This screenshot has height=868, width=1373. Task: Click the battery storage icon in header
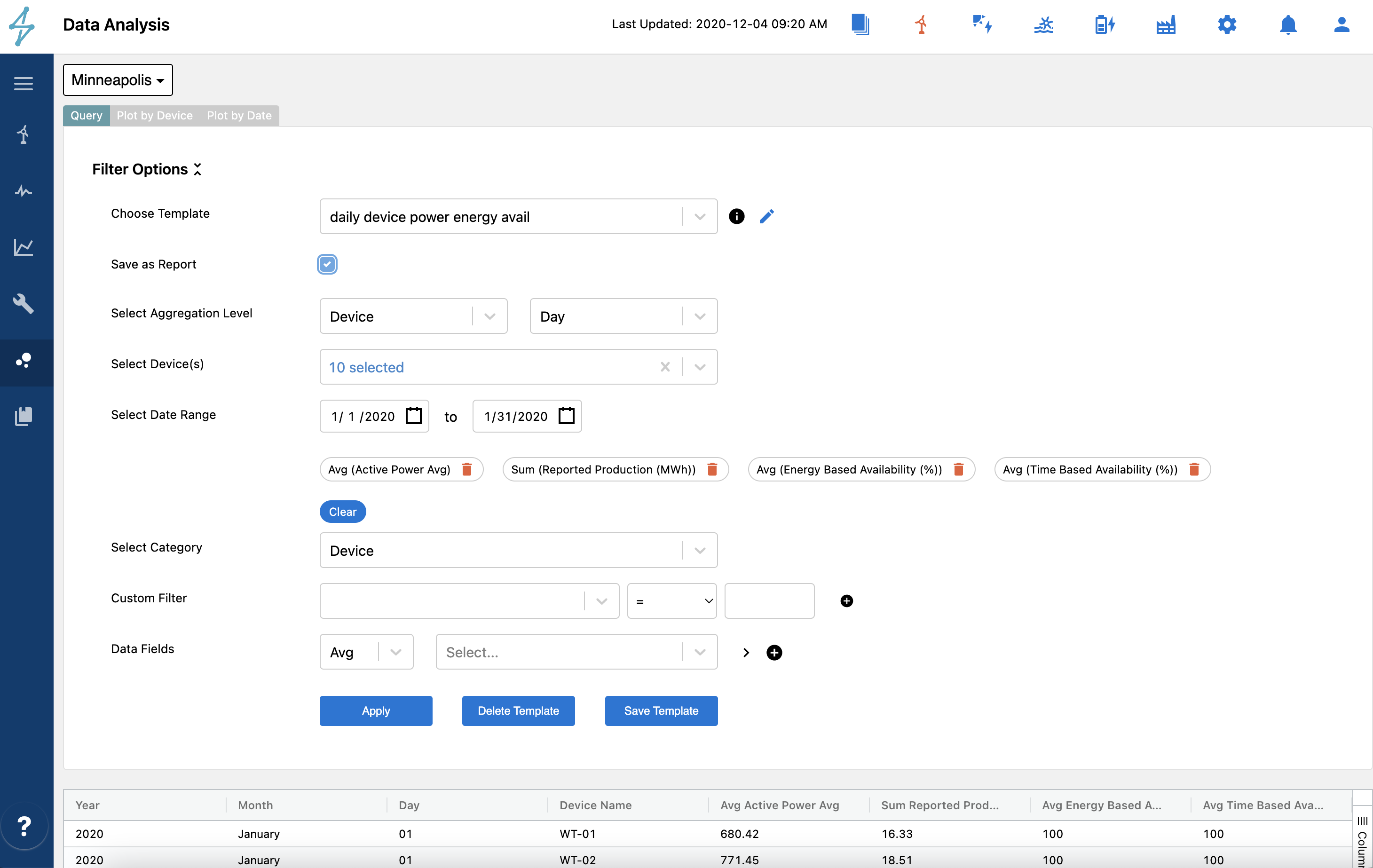point(1105,24)
